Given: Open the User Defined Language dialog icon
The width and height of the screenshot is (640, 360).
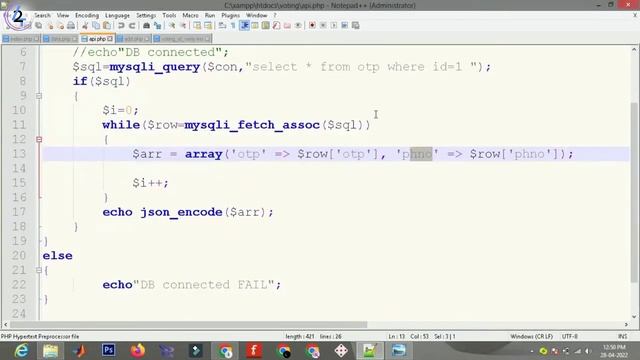Looking at the screenshot, I should coord(255,26).
